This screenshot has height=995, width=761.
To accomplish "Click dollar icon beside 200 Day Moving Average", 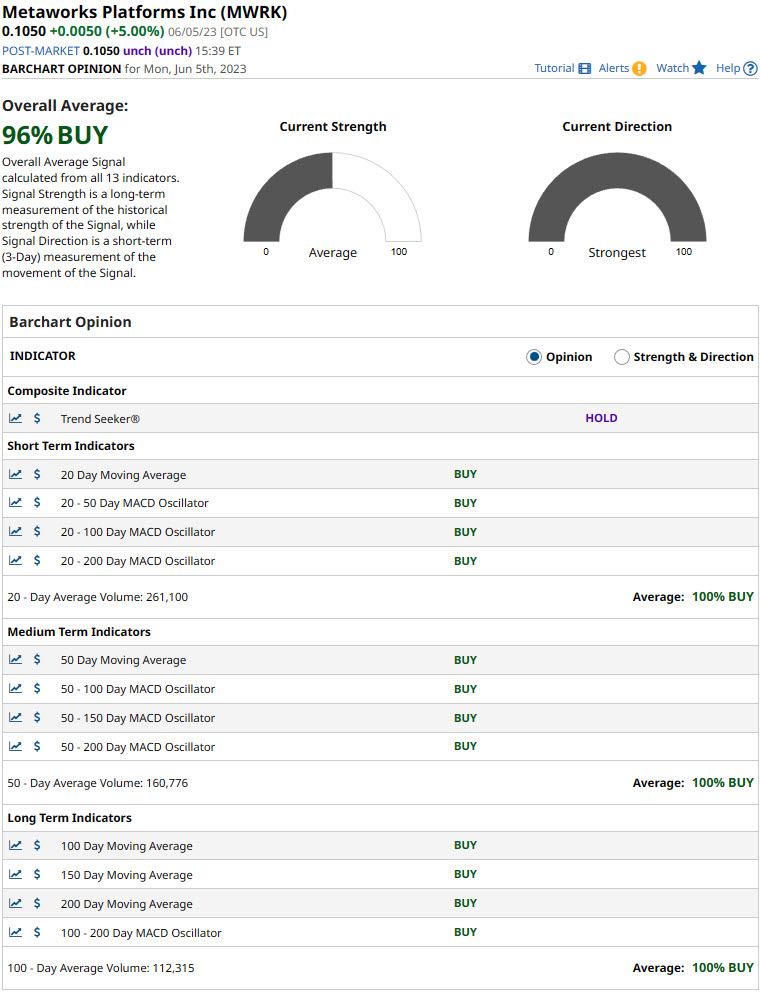I will point(37,904).
